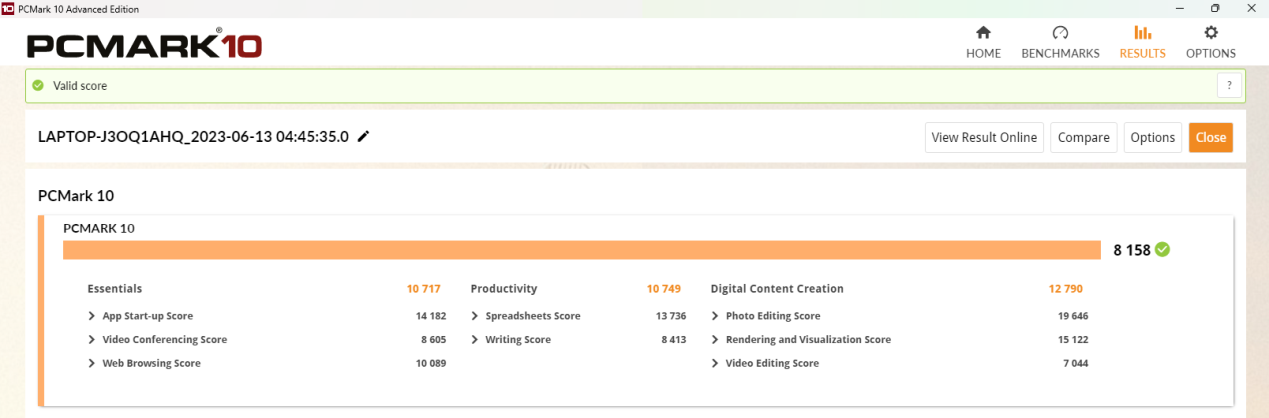
Task: Expand the Writing Score row
Action: (475, 340)
